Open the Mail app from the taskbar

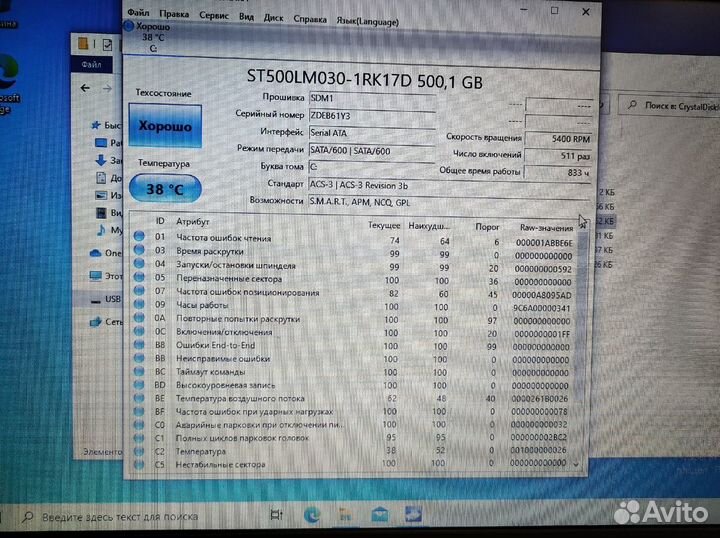pyautogui.click(x=380, y=515)
